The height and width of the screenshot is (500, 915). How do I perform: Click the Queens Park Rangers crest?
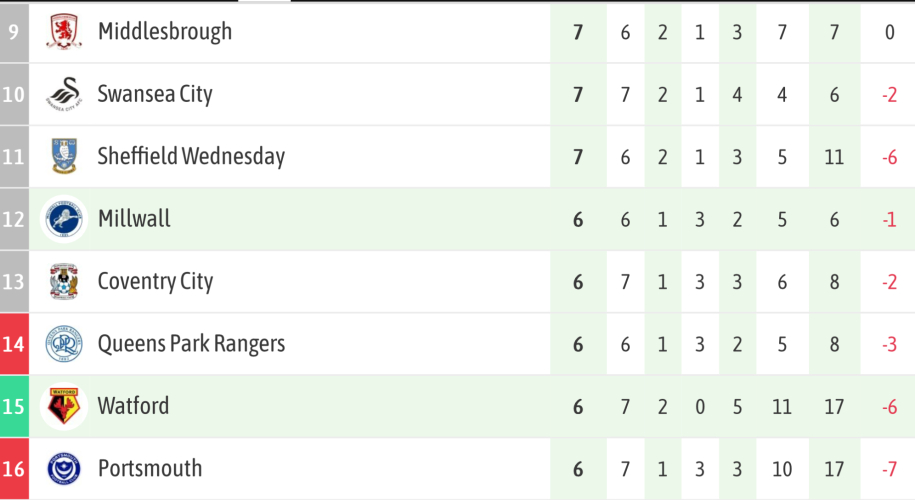pos(65,344)
